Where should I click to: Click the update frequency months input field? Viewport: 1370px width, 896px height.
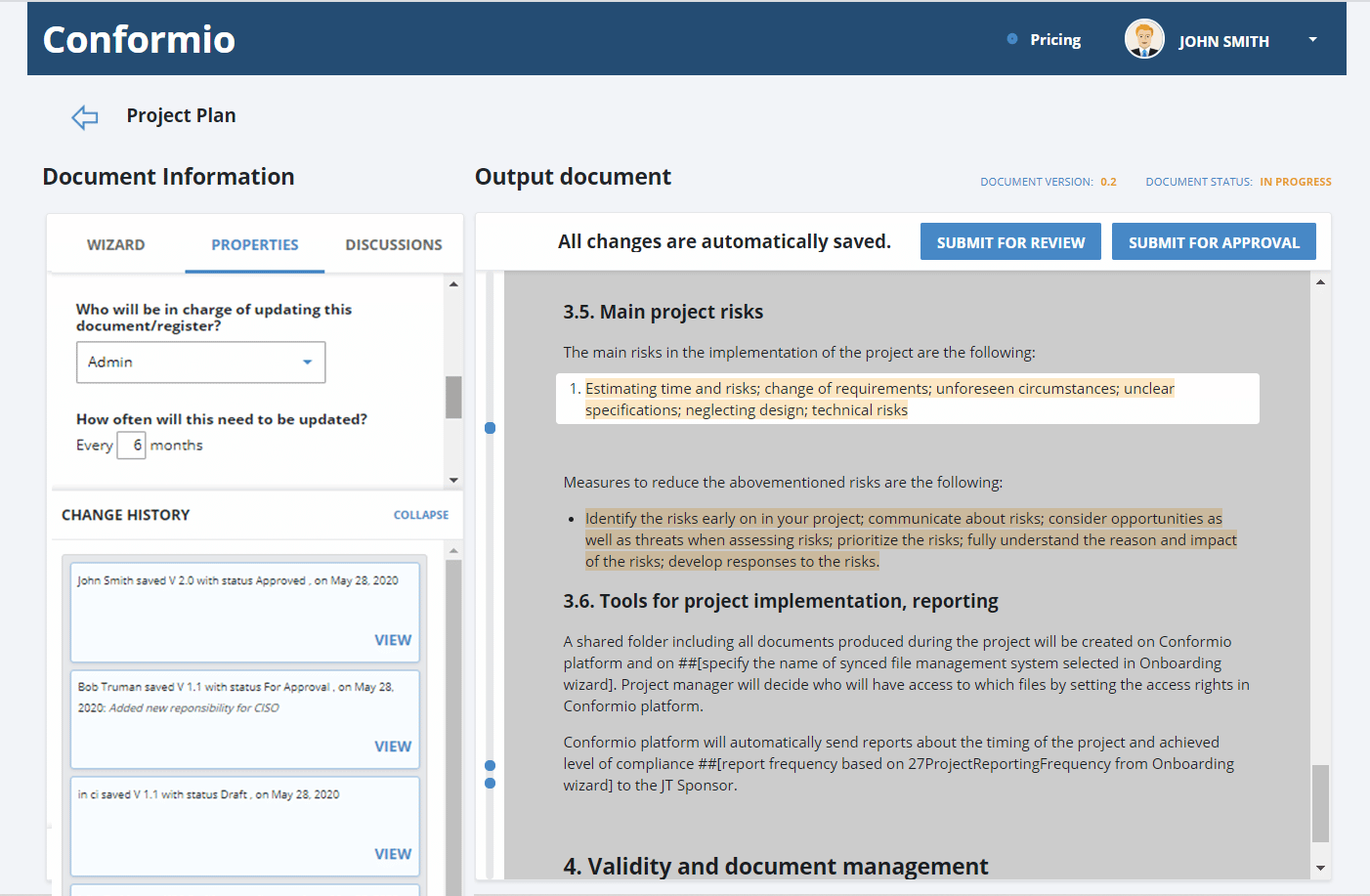click(x=131, y=446)
